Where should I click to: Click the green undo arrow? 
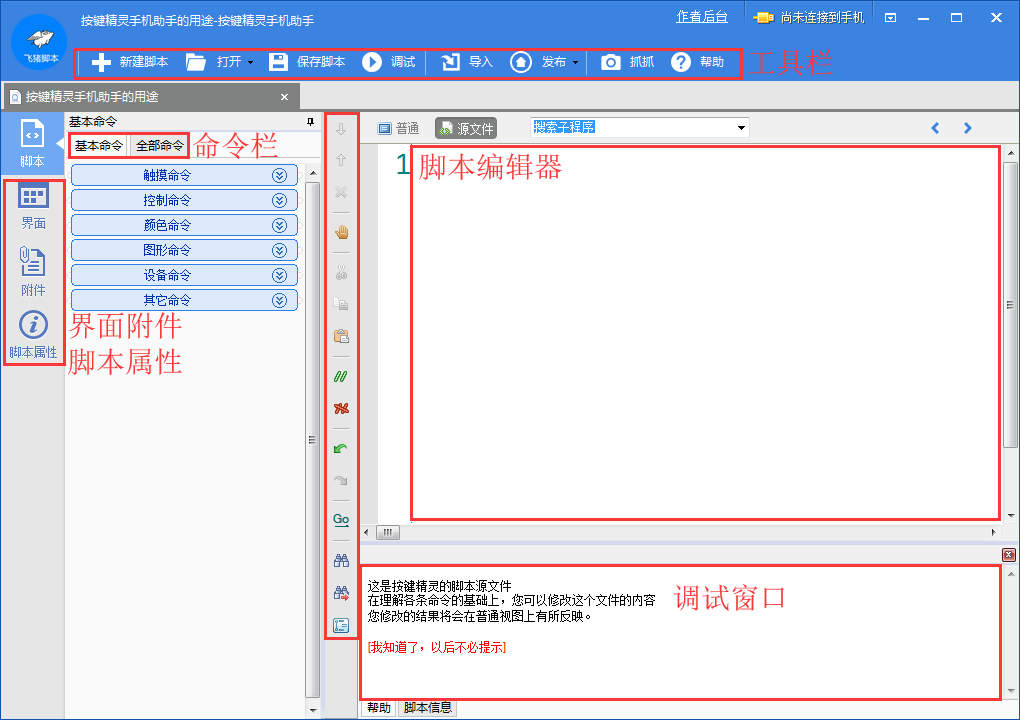[341, 448]
